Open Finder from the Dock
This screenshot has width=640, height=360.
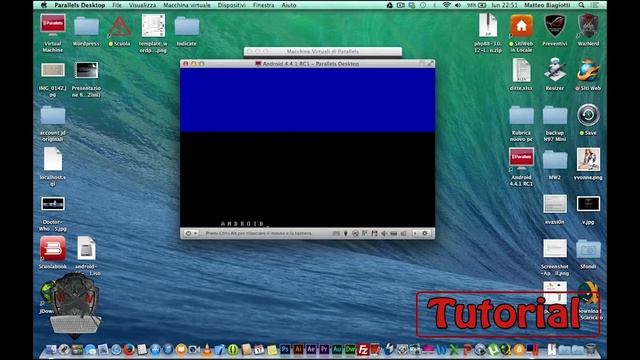point(50,349)
